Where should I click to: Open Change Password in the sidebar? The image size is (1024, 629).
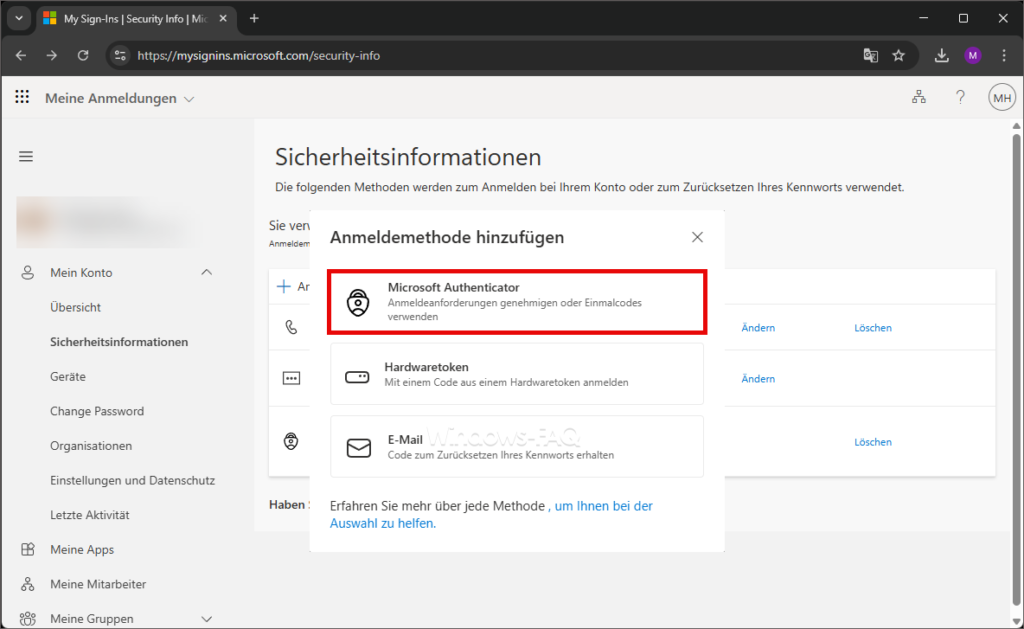pos(97,411)
